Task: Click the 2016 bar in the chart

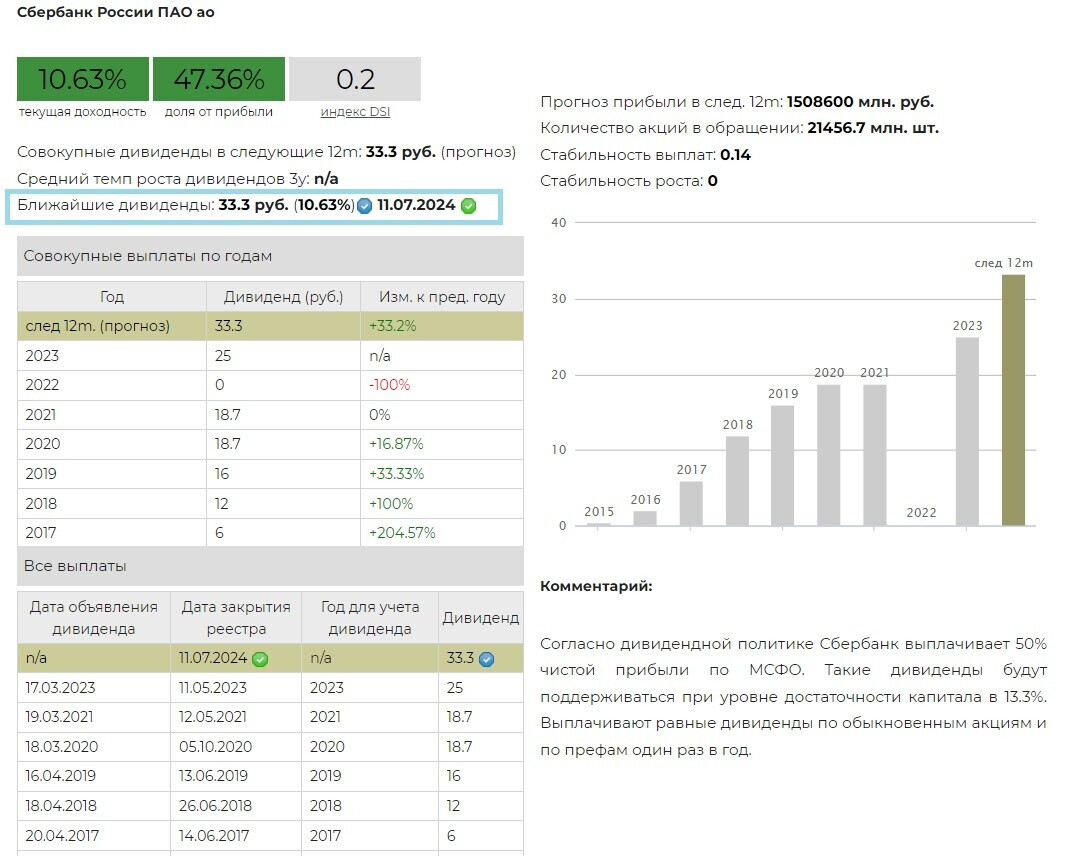Action: click(645, 518)
